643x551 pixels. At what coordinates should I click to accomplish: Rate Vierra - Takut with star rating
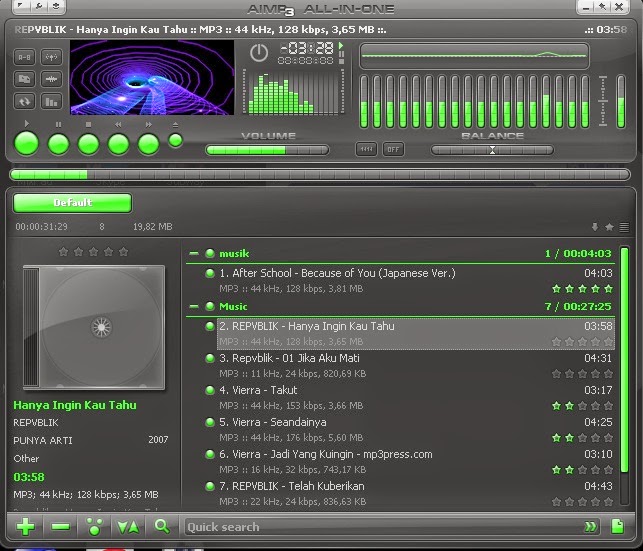(x=582, y=406)
